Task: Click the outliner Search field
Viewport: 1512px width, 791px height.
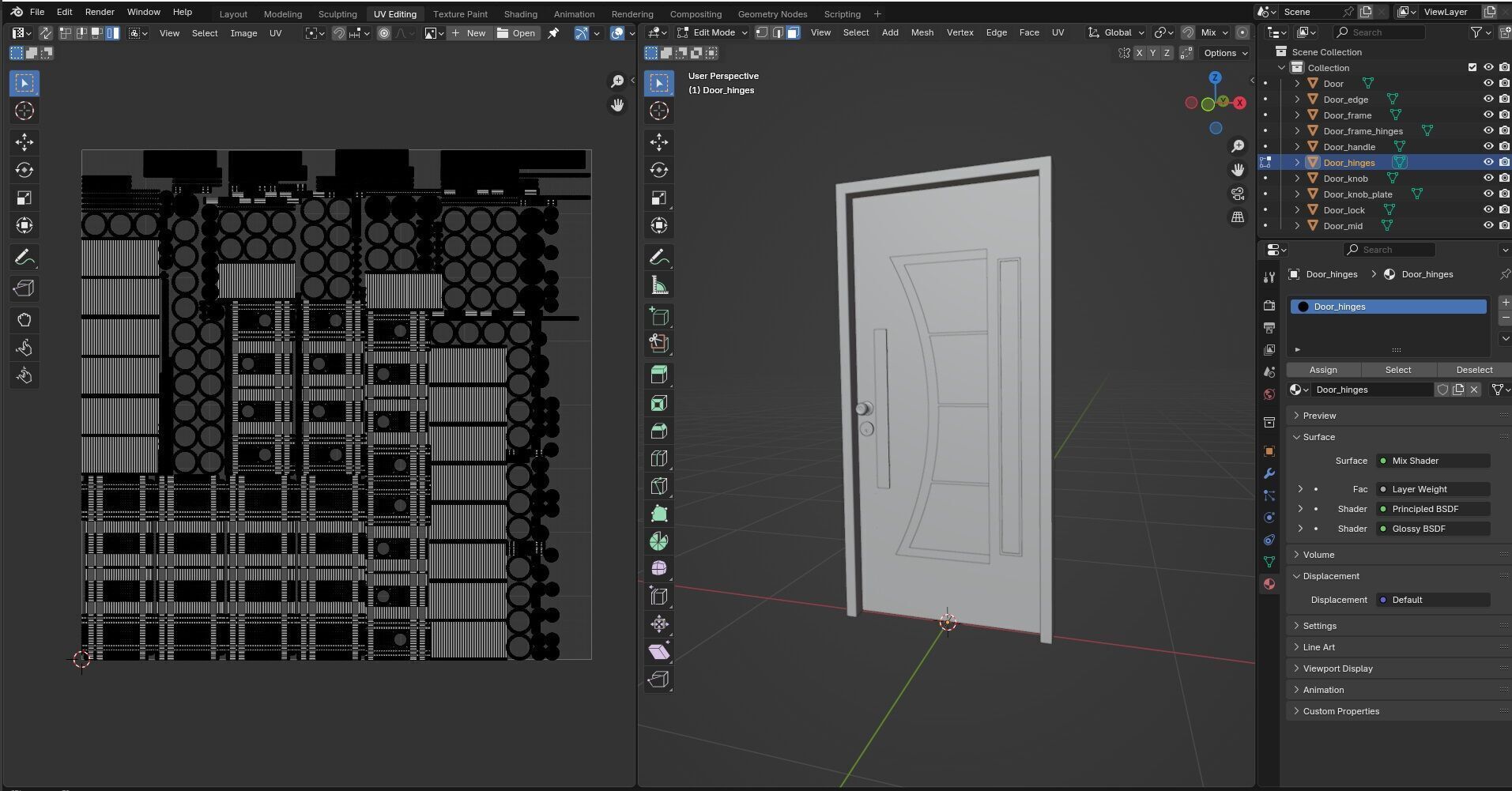Action: (1378, 32)
